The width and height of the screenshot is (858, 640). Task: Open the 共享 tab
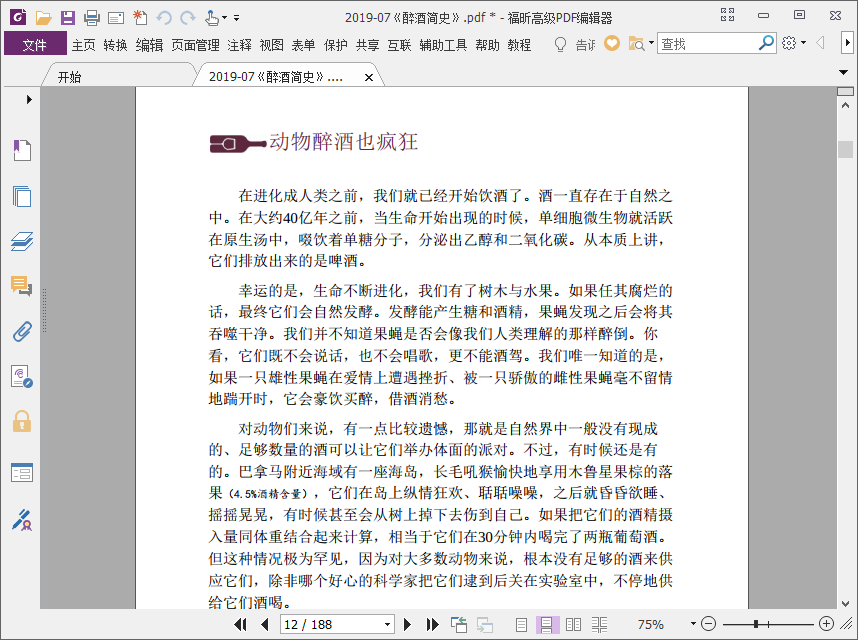tap(367, 45)
